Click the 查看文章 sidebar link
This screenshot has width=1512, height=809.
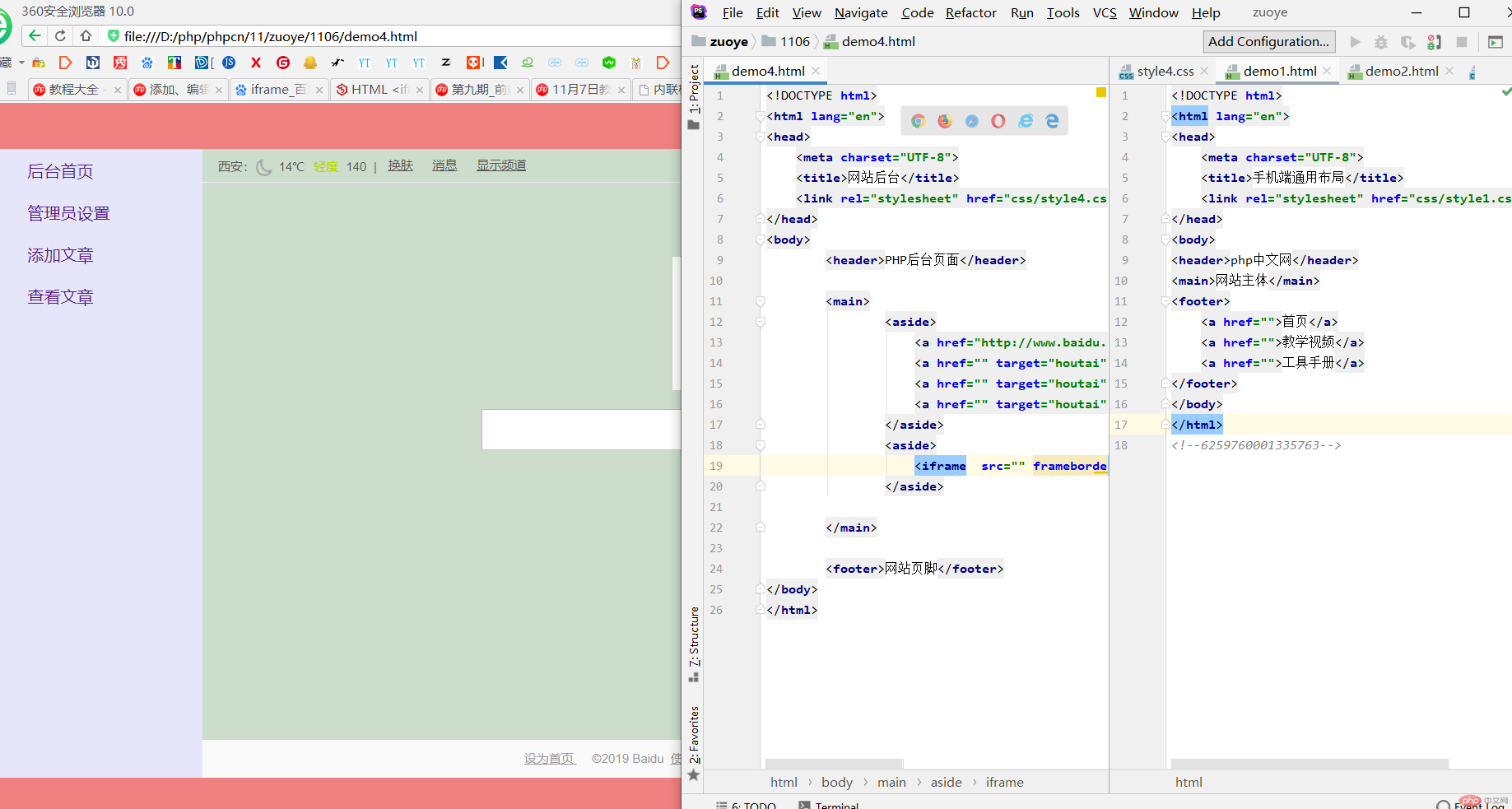(60, 297)
